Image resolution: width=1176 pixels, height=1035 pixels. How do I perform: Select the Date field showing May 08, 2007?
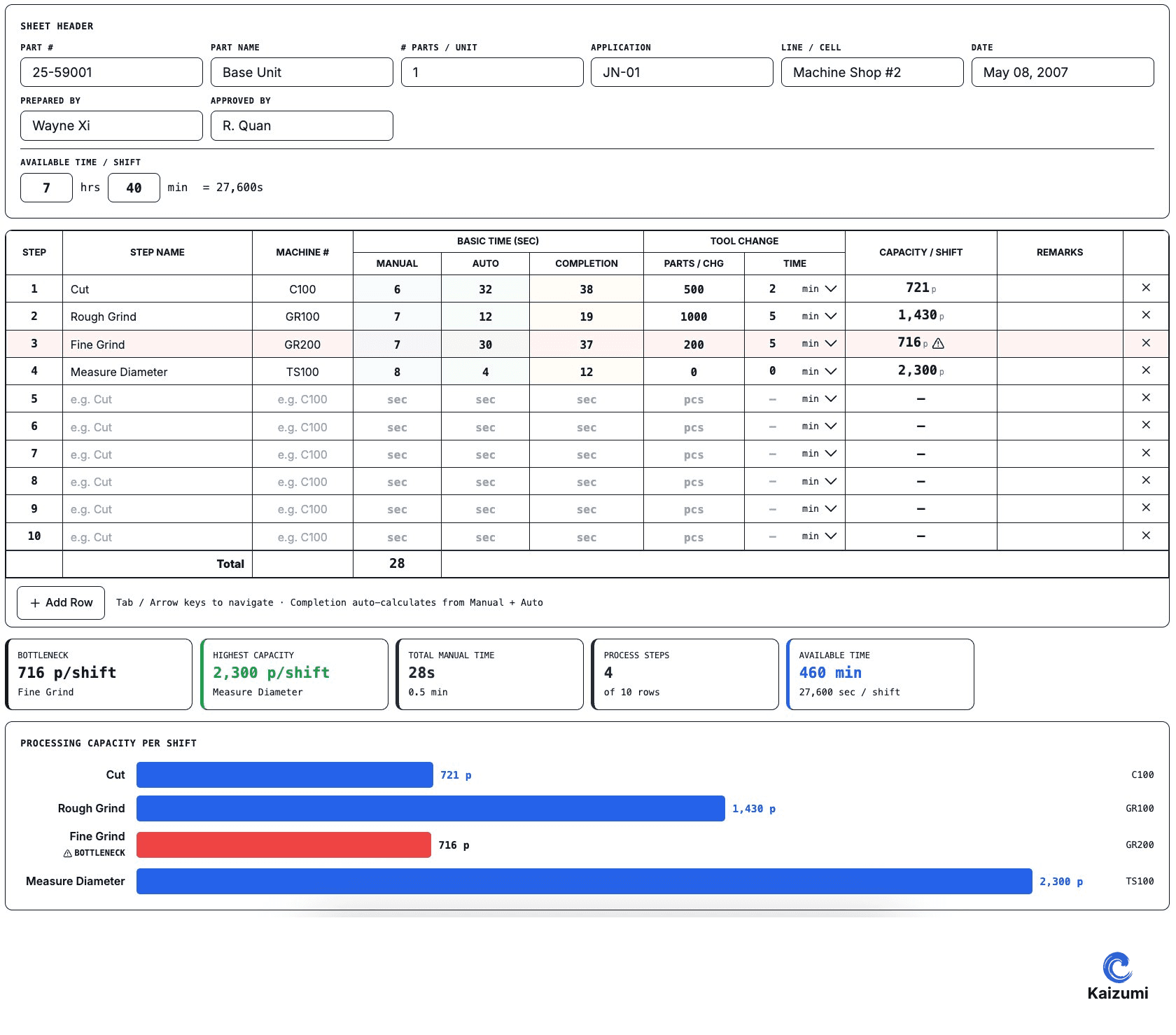pos(1061,72)
